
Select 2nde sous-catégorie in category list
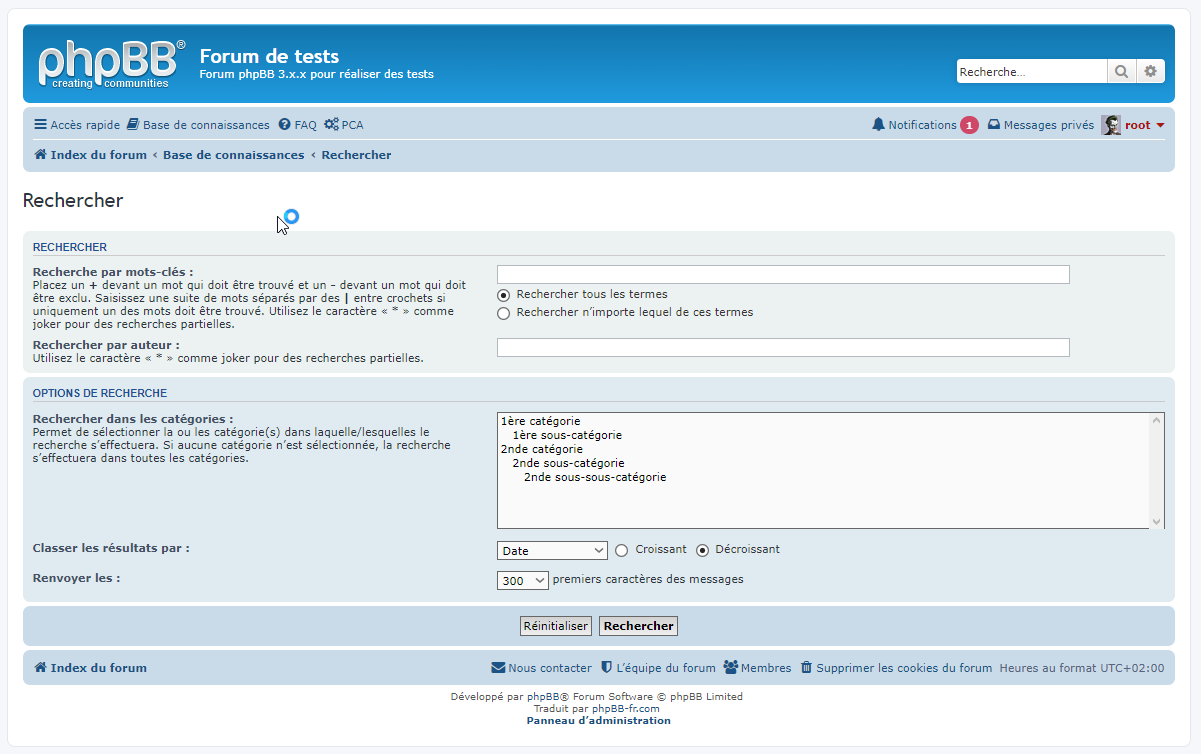(568, 463)
